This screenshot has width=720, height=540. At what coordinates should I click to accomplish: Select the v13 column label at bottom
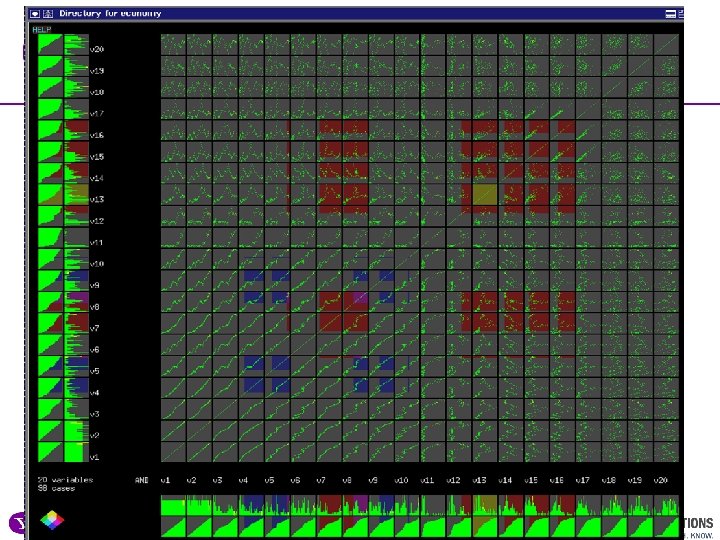[478, 480]
